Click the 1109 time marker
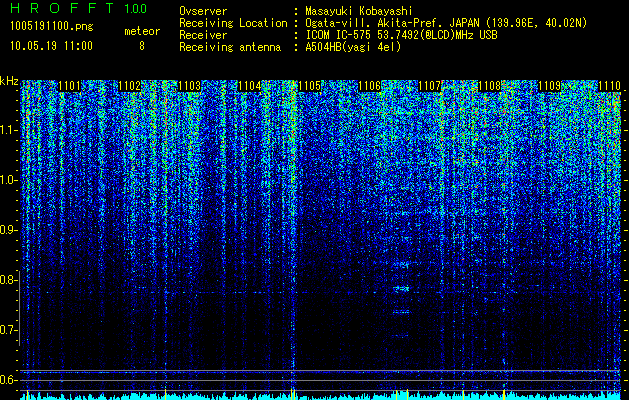The height and width of the screenshot is (400, 629). (x=550, y=86)
